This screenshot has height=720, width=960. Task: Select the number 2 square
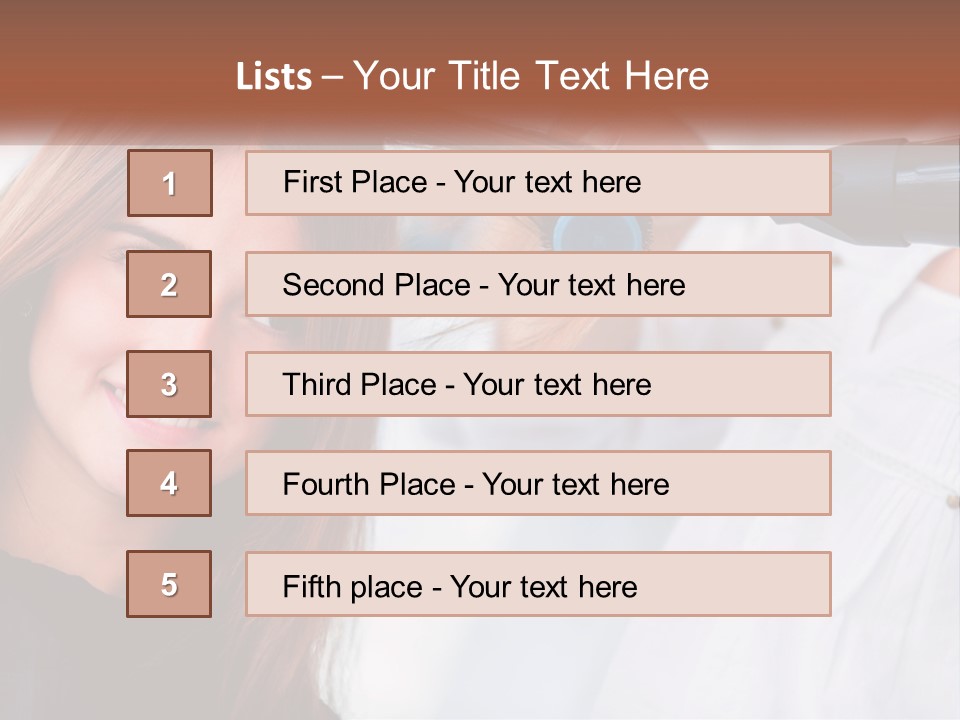(x=169, y=284)
